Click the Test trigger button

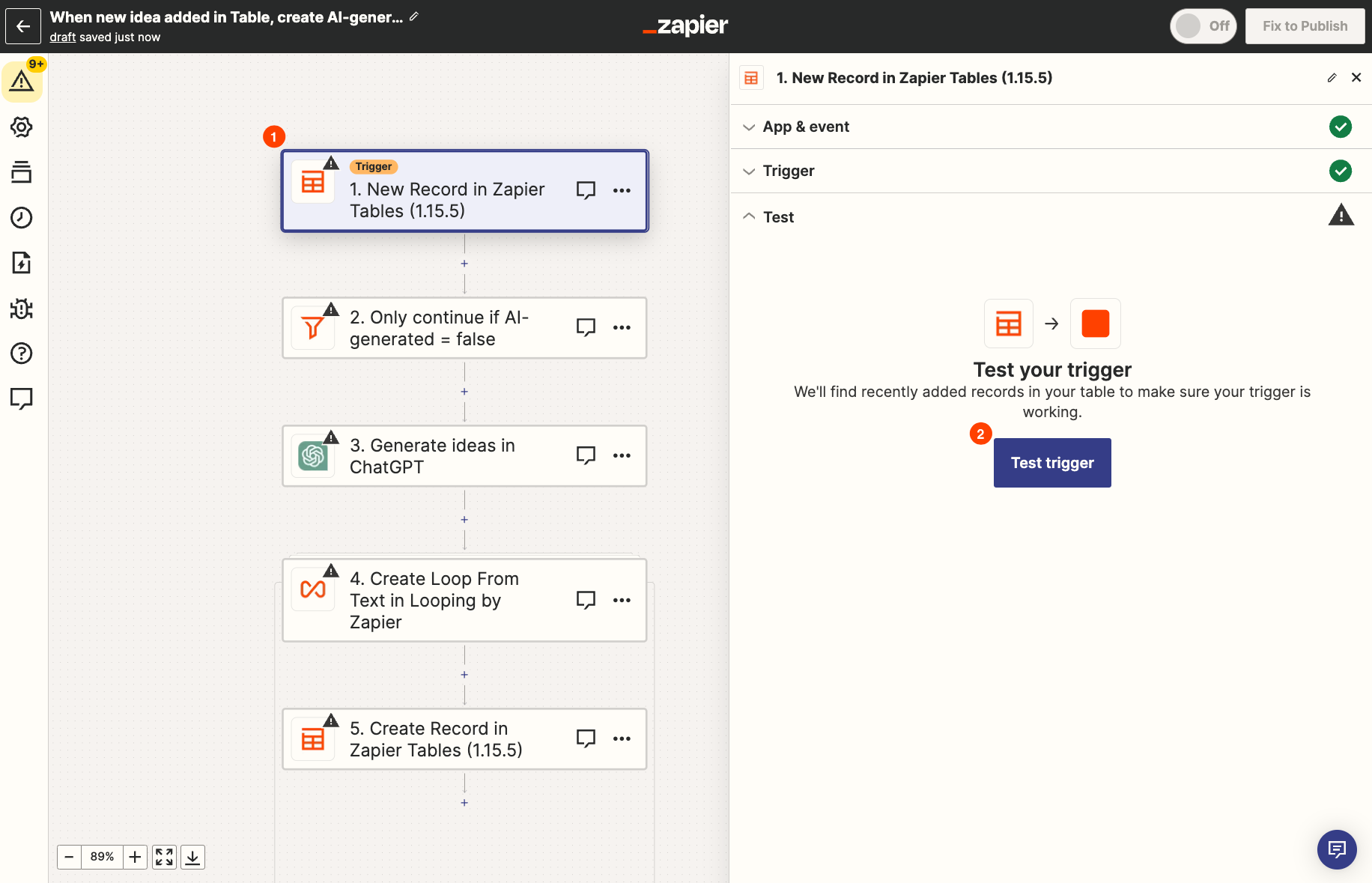(1052, 463)
